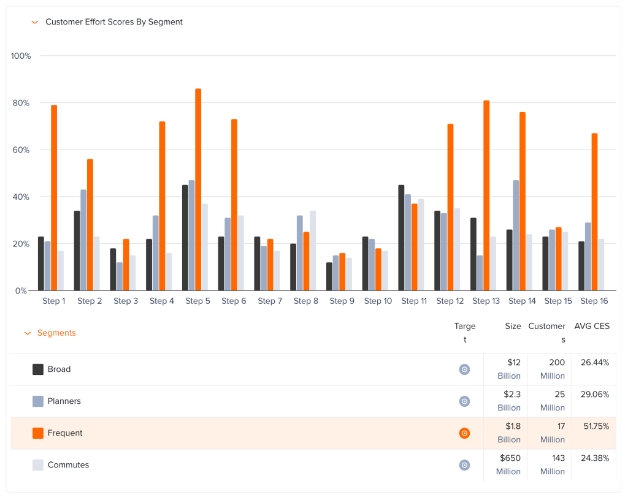The height and width of the screenshot is (497, 628).
Task: Toggle target icon for Frequent segment
Action: 464,433
